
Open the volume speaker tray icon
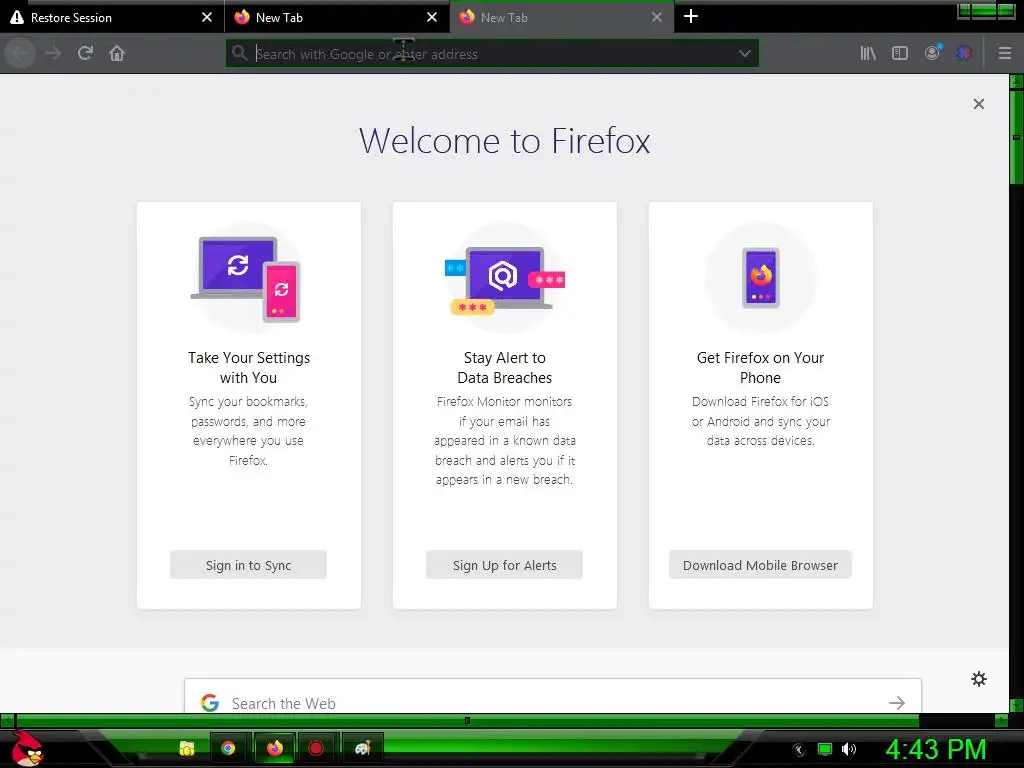coord(849,750)
